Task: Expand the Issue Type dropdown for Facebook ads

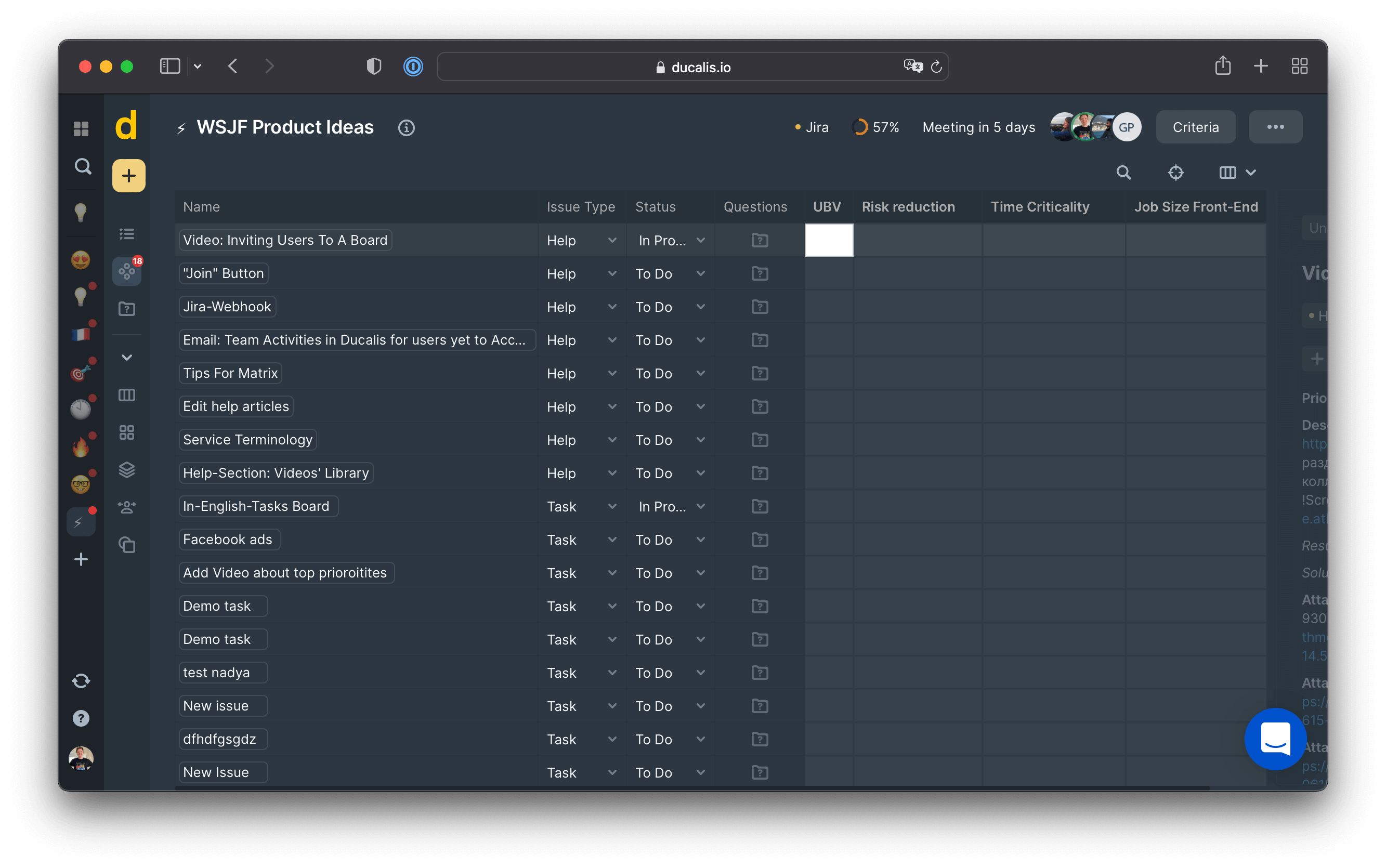Action: point(612,539)
